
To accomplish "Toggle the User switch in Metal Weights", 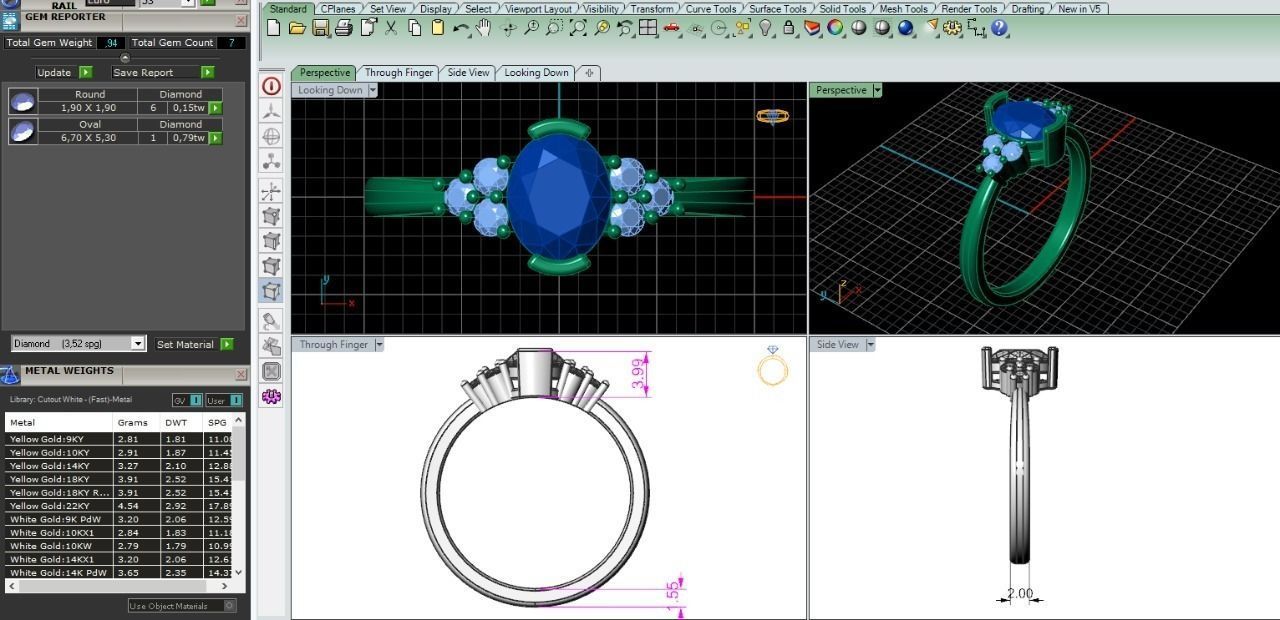I will (x=224, y=400).
